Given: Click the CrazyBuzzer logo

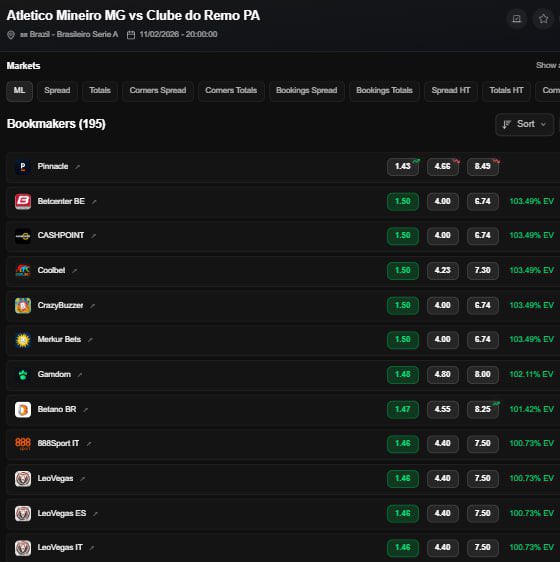Looking at the screenshot, I should pos(23,305).
